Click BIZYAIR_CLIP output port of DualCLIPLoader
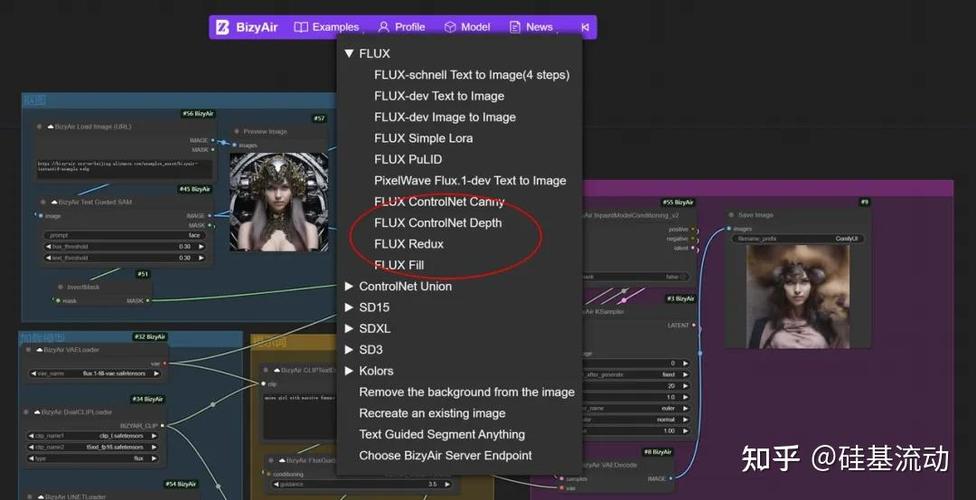Screen dimensions: 976x500 pos(162,426)
